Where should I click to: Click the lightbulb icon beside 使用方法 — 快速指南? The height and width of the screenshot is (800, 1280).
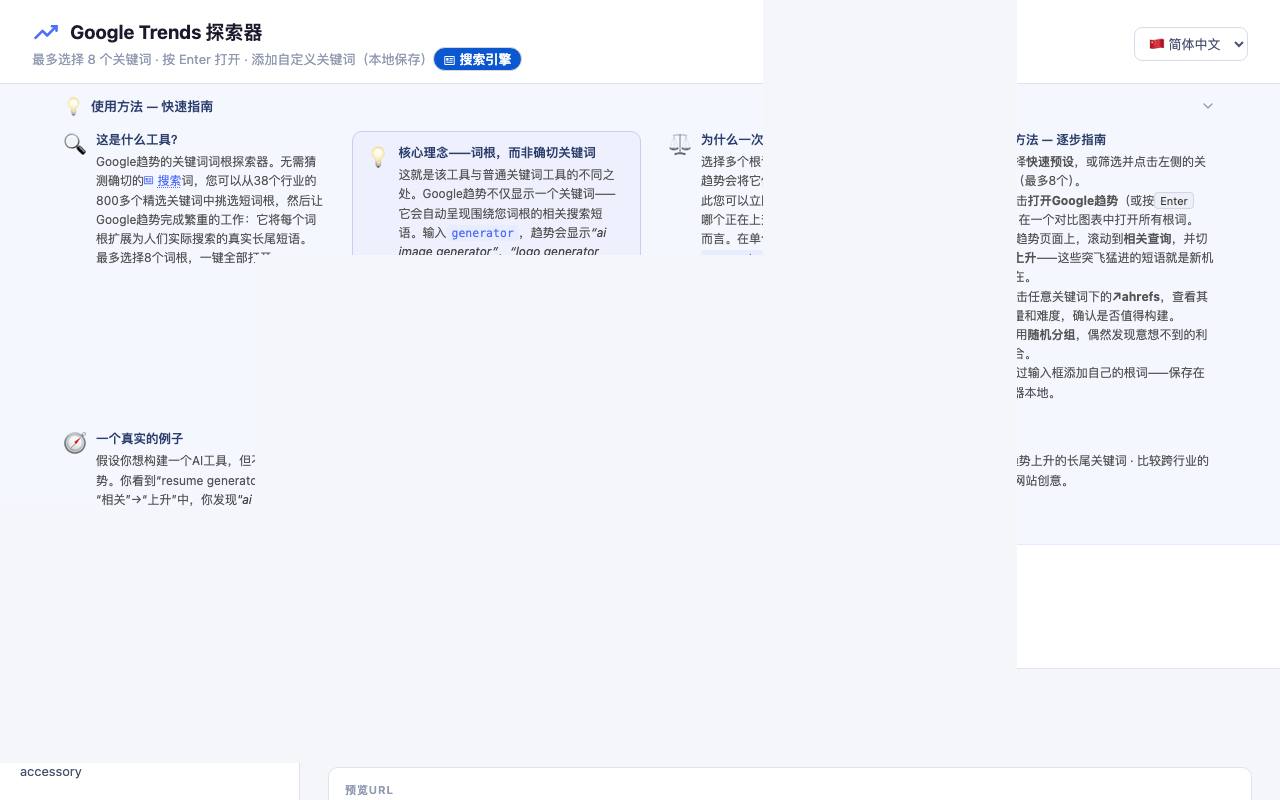73,106
